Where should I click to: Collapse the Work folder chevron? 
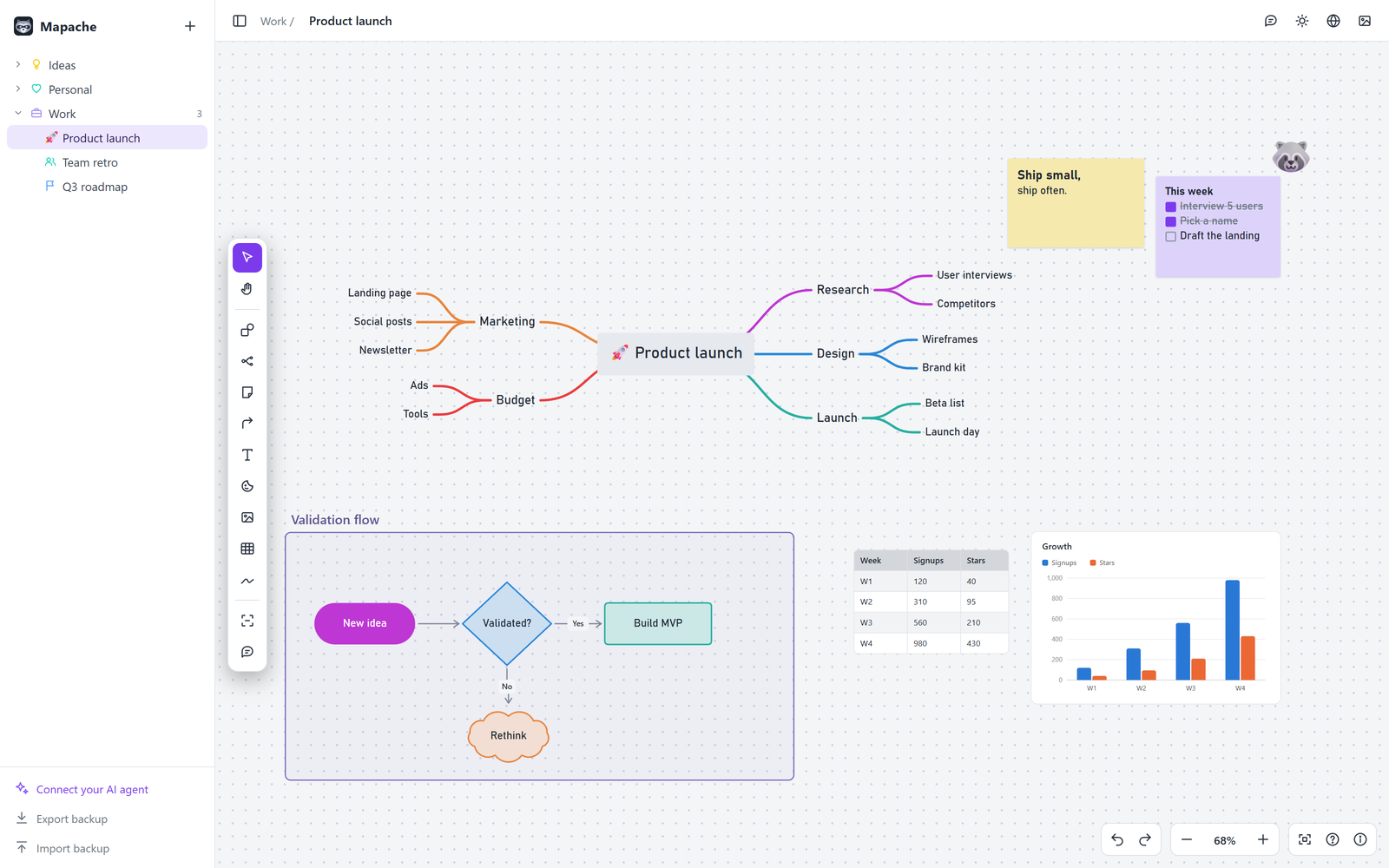pyautogui.click(x=18, y=113)
